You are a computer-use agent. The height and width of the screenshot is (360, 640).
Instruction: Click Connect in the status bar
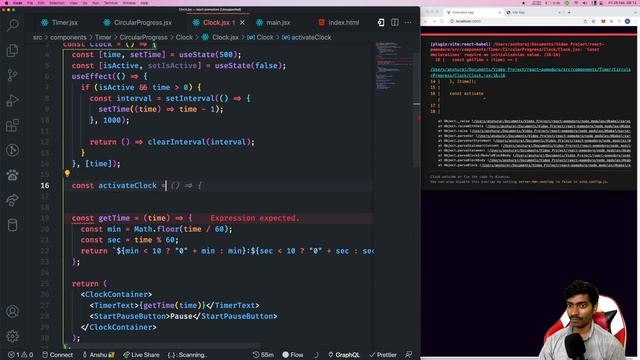(58, 355)
